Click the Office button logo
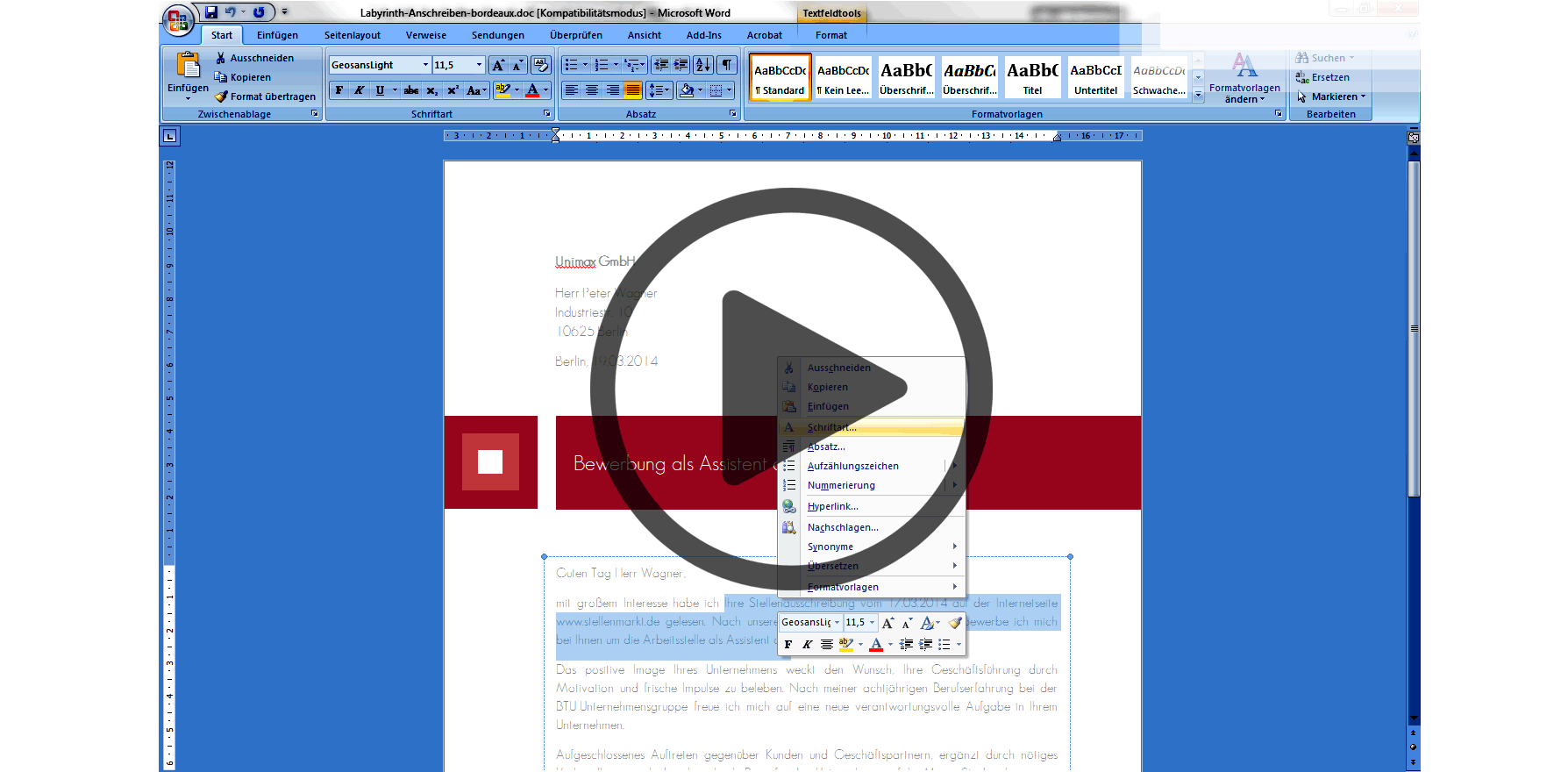 point(178,20)
